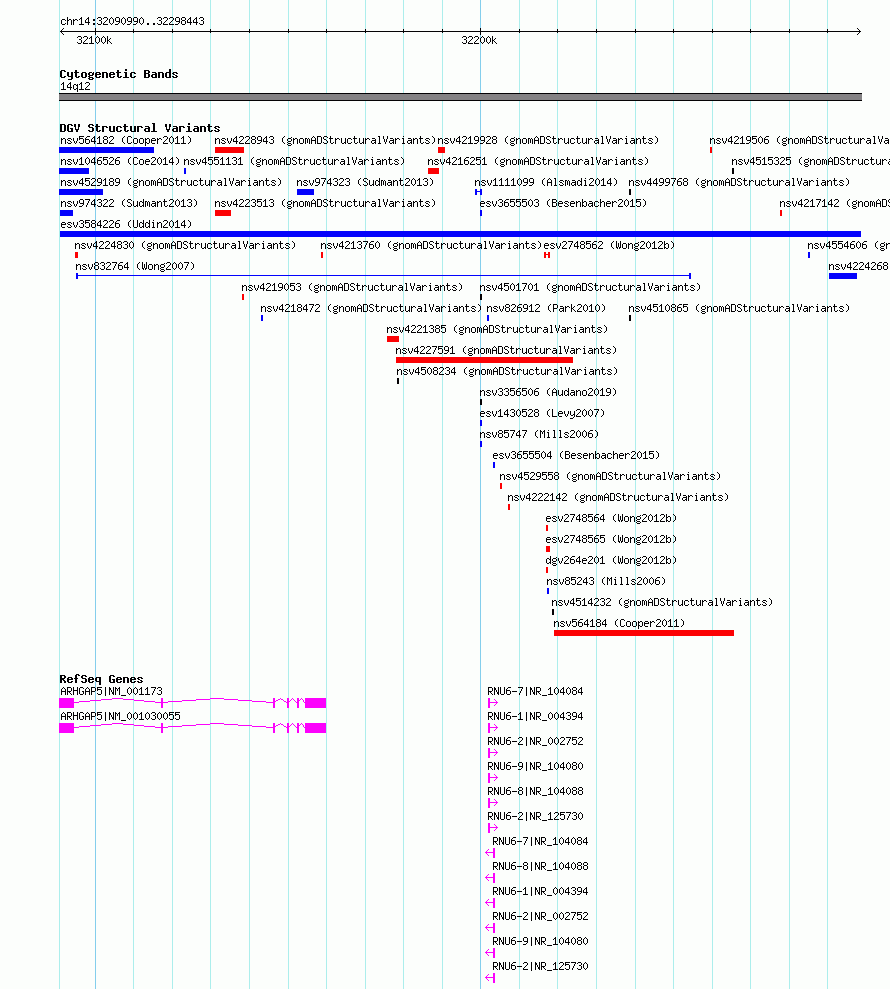
Task: Open variant nsv564182 (Cooper2011) label
Action: click(126, 140)
